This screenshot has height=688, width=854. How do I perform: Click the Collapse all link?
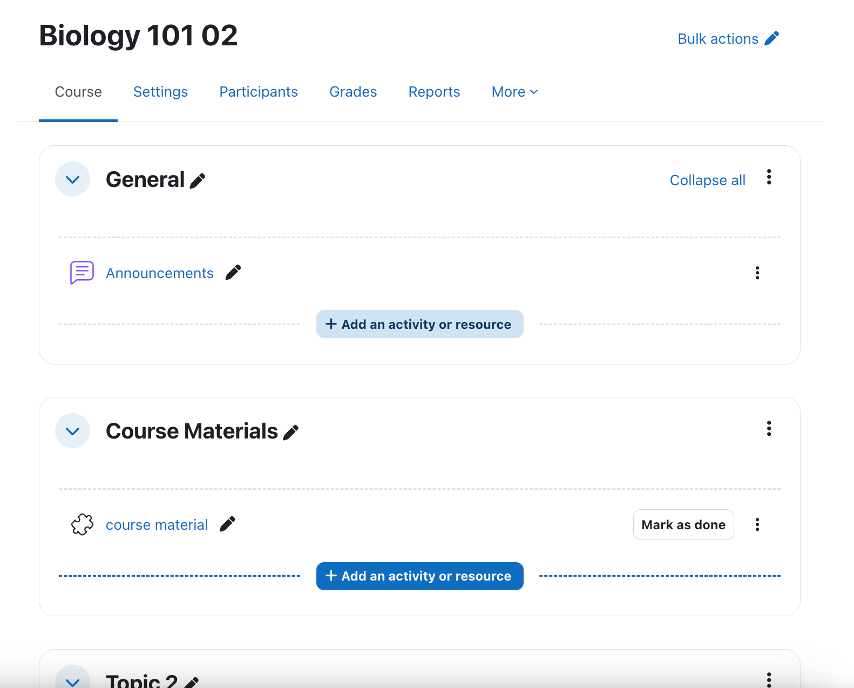point(707,180)
